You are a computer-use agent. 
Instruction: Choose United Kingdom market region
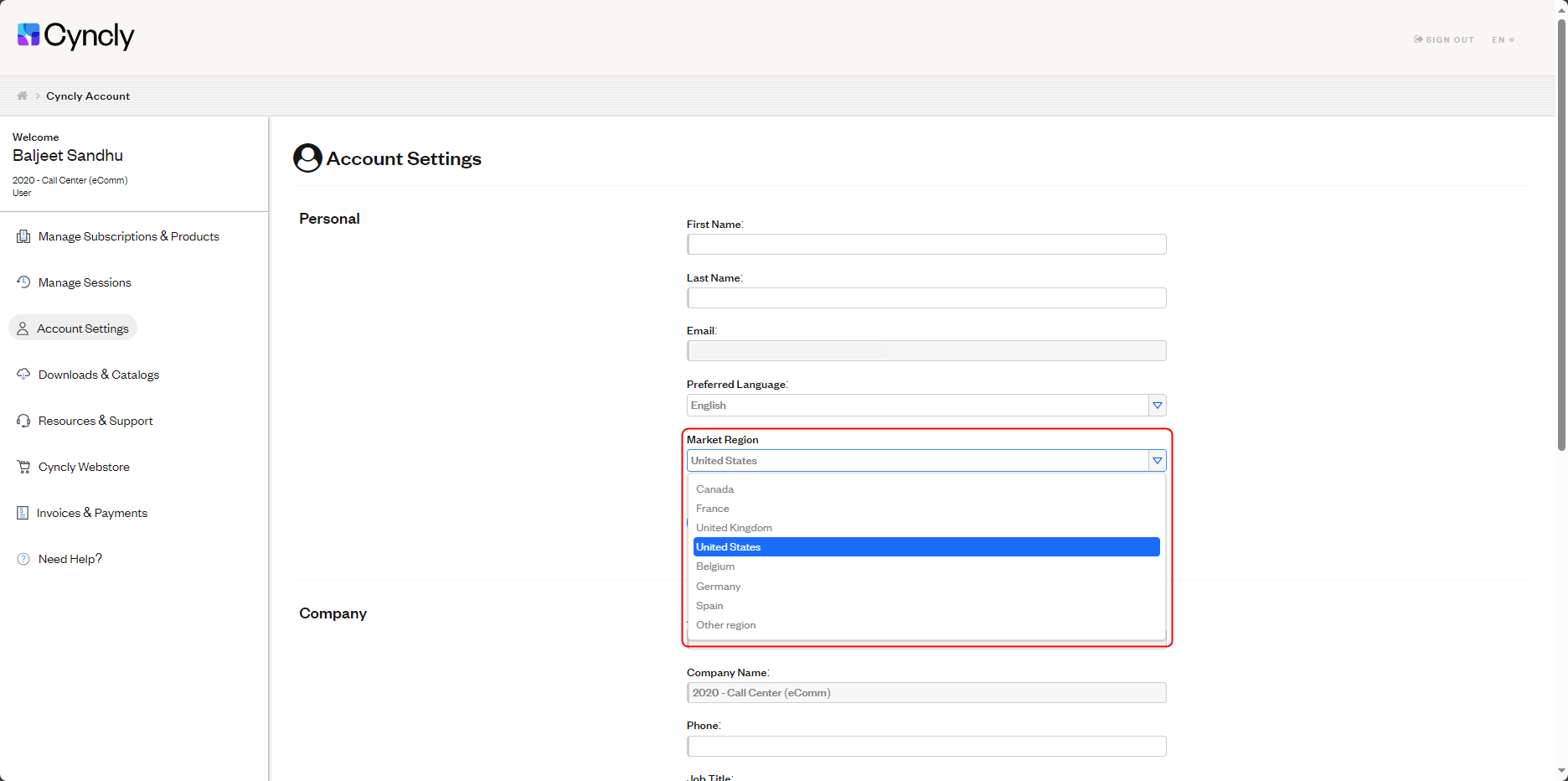[x=926, y=527]
